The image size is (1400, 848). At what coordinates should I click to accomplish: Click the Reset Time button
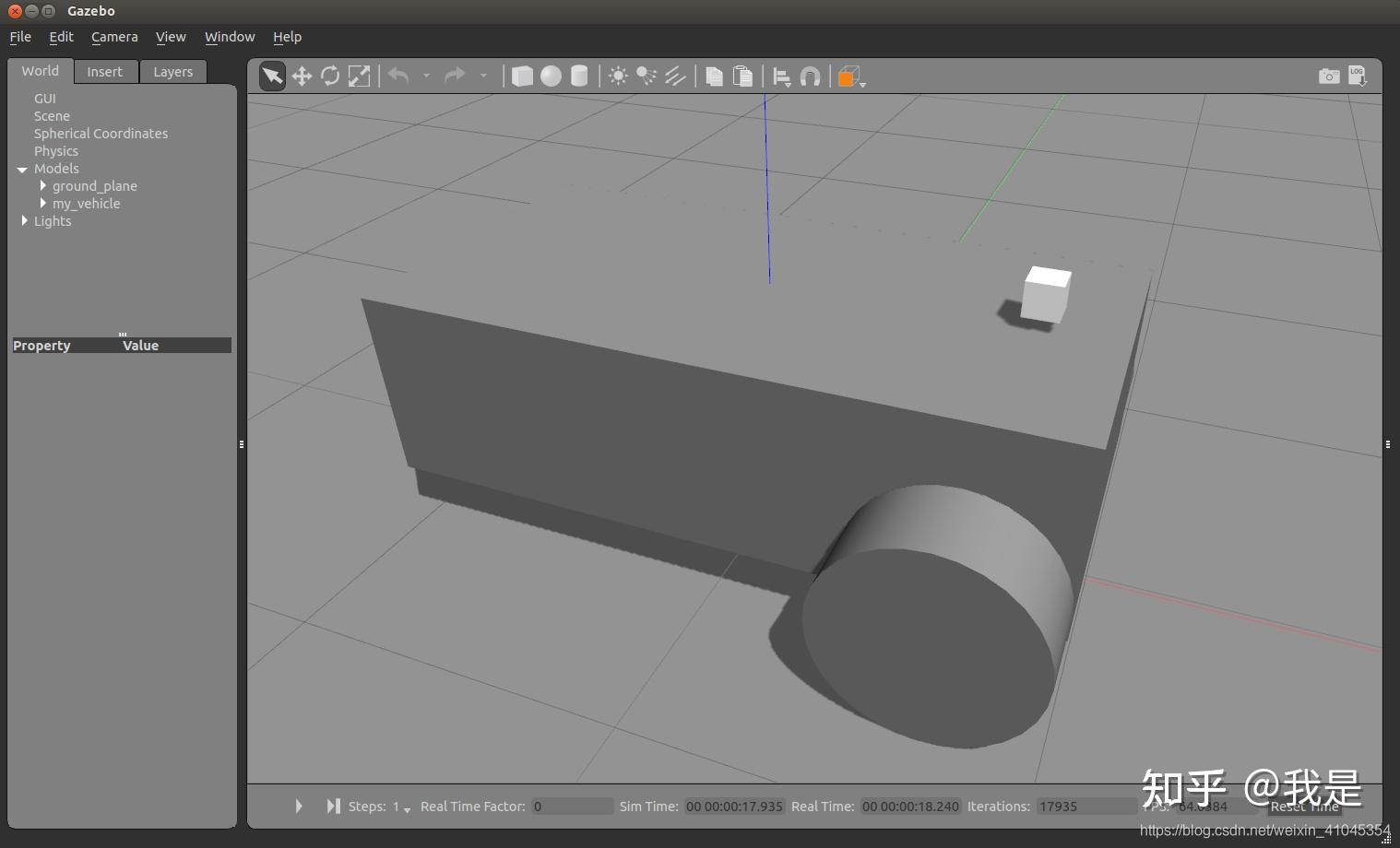[1304, 807]
